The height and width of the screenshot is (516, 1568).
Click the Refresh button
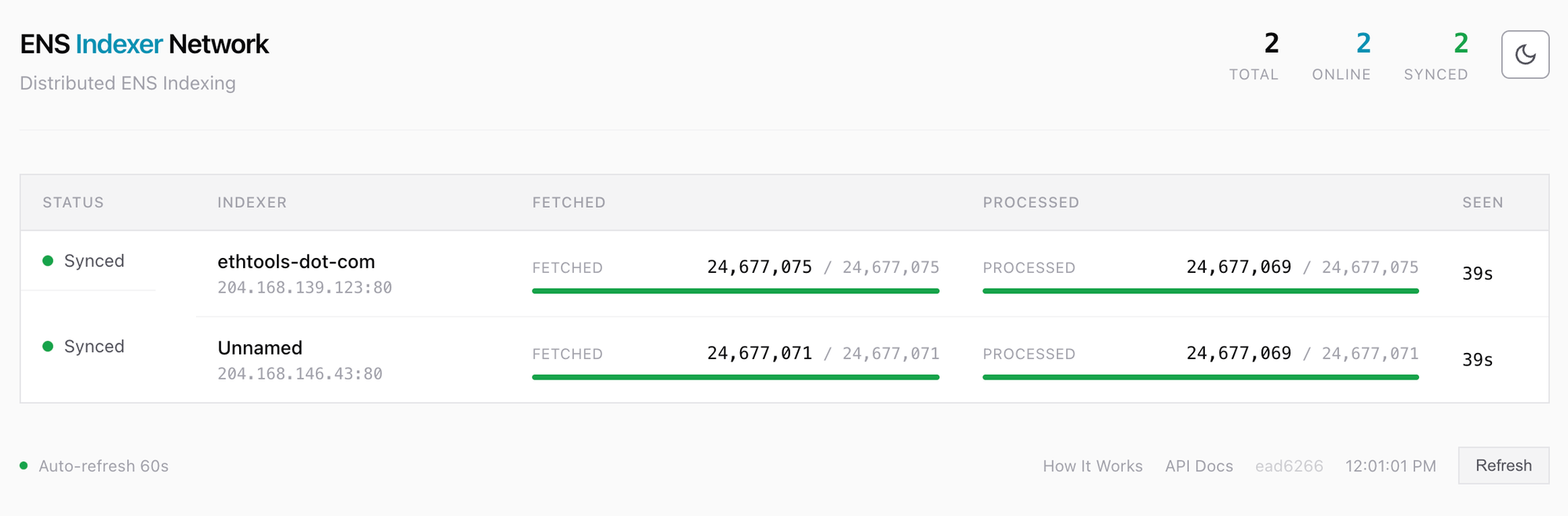1503,466
